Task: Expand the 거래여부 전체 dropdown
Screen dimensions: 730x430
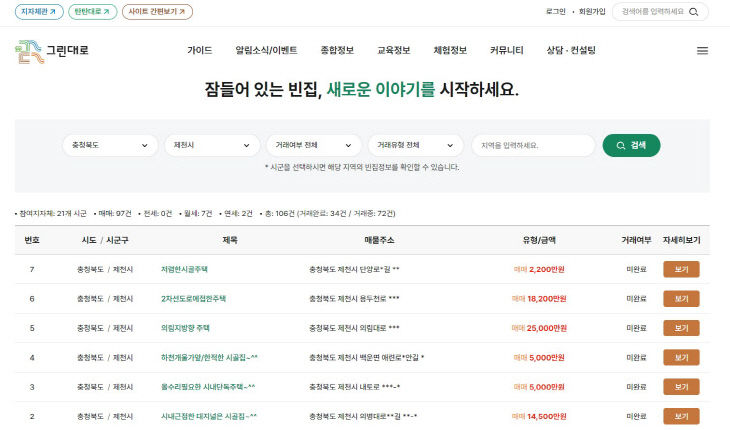Action: (x=314, y=145)
